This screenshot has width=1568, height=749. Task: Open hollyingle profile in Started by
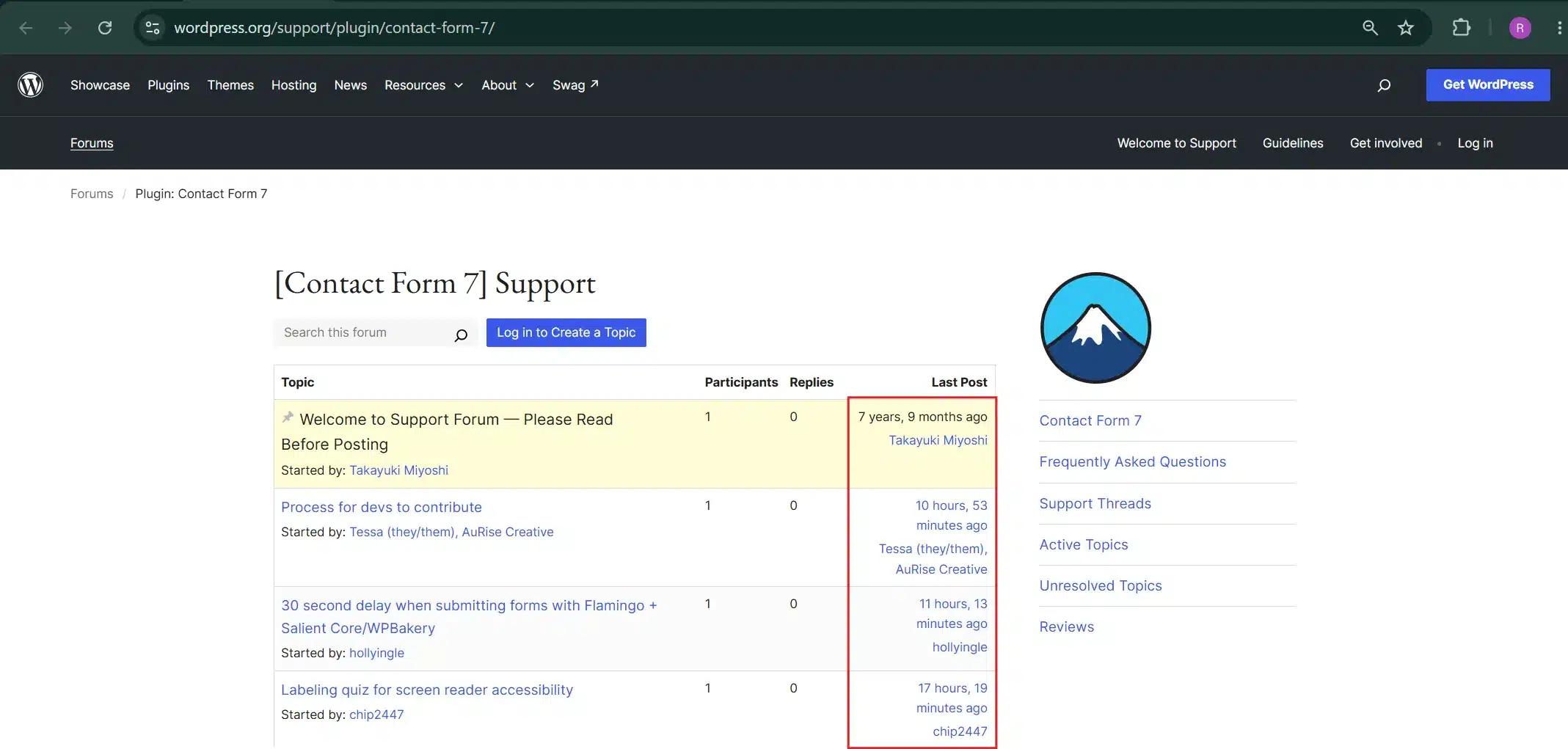click(376, 653)
